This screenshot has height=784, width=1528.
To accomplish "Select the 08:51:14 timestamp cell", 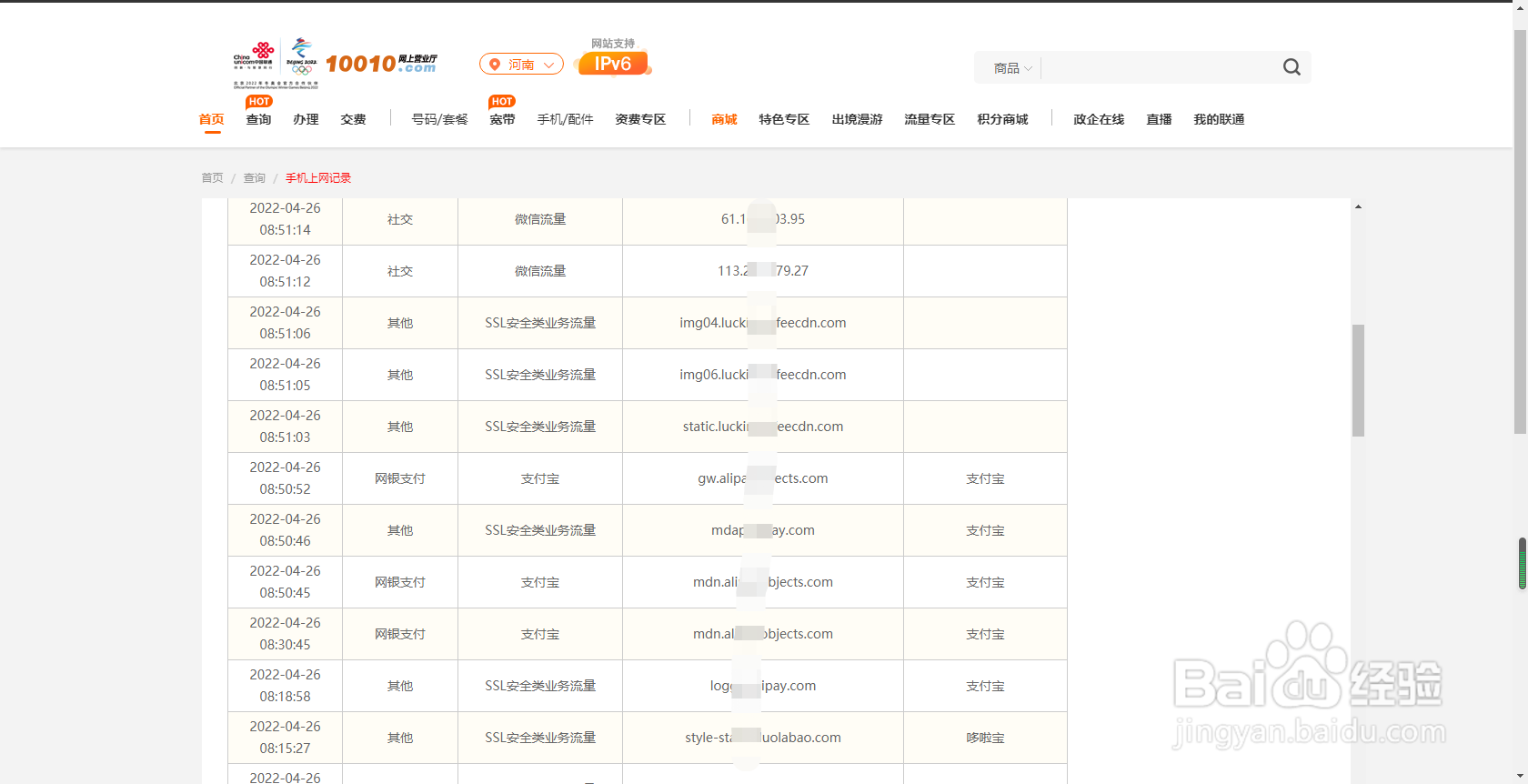I will (286, 219).
